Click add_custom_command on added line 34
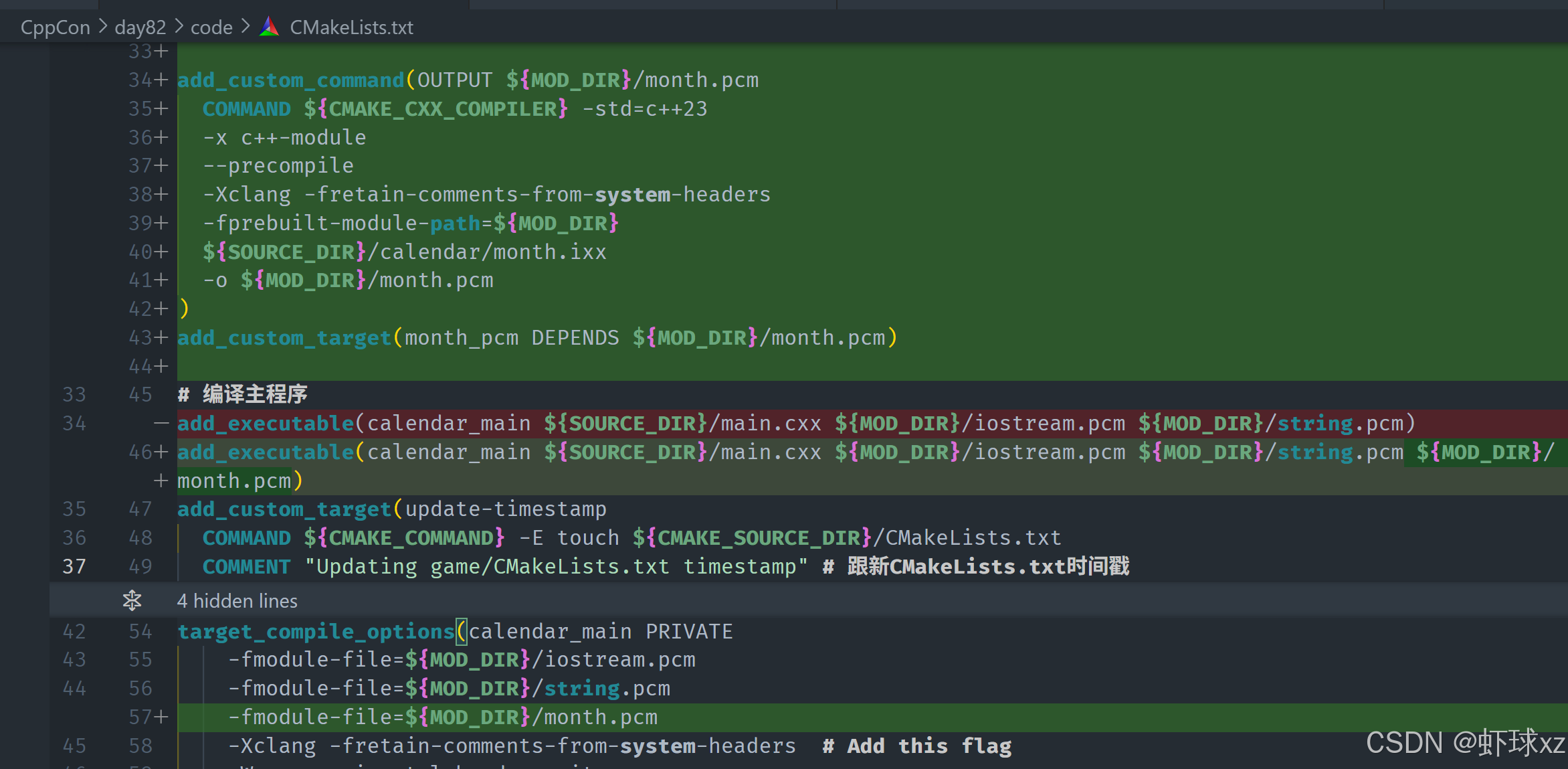 [290, 80]
